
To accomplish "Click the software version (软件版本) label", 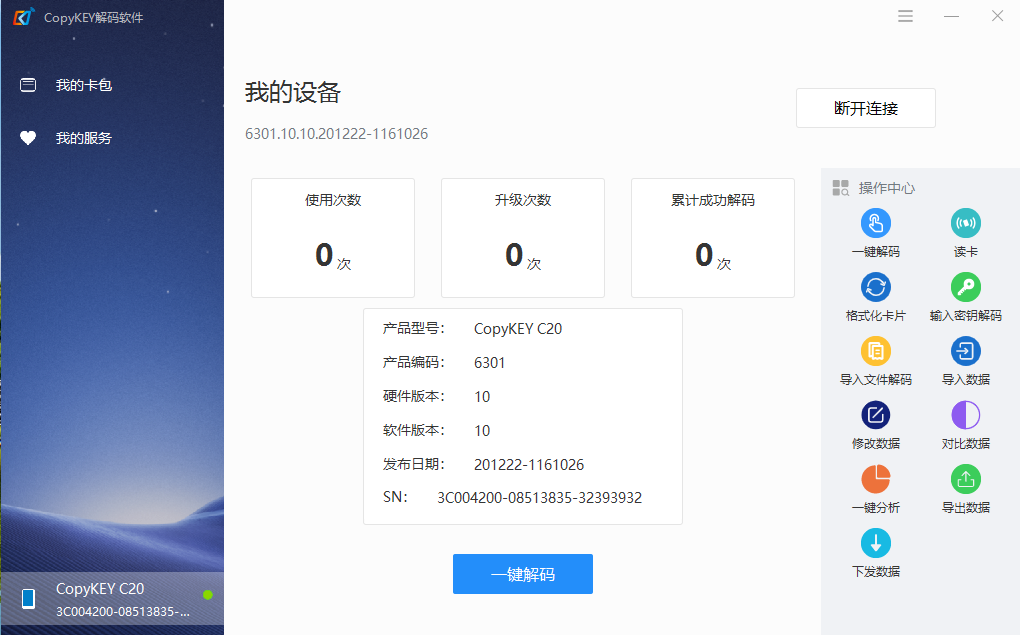I will (x=414, y=430).
